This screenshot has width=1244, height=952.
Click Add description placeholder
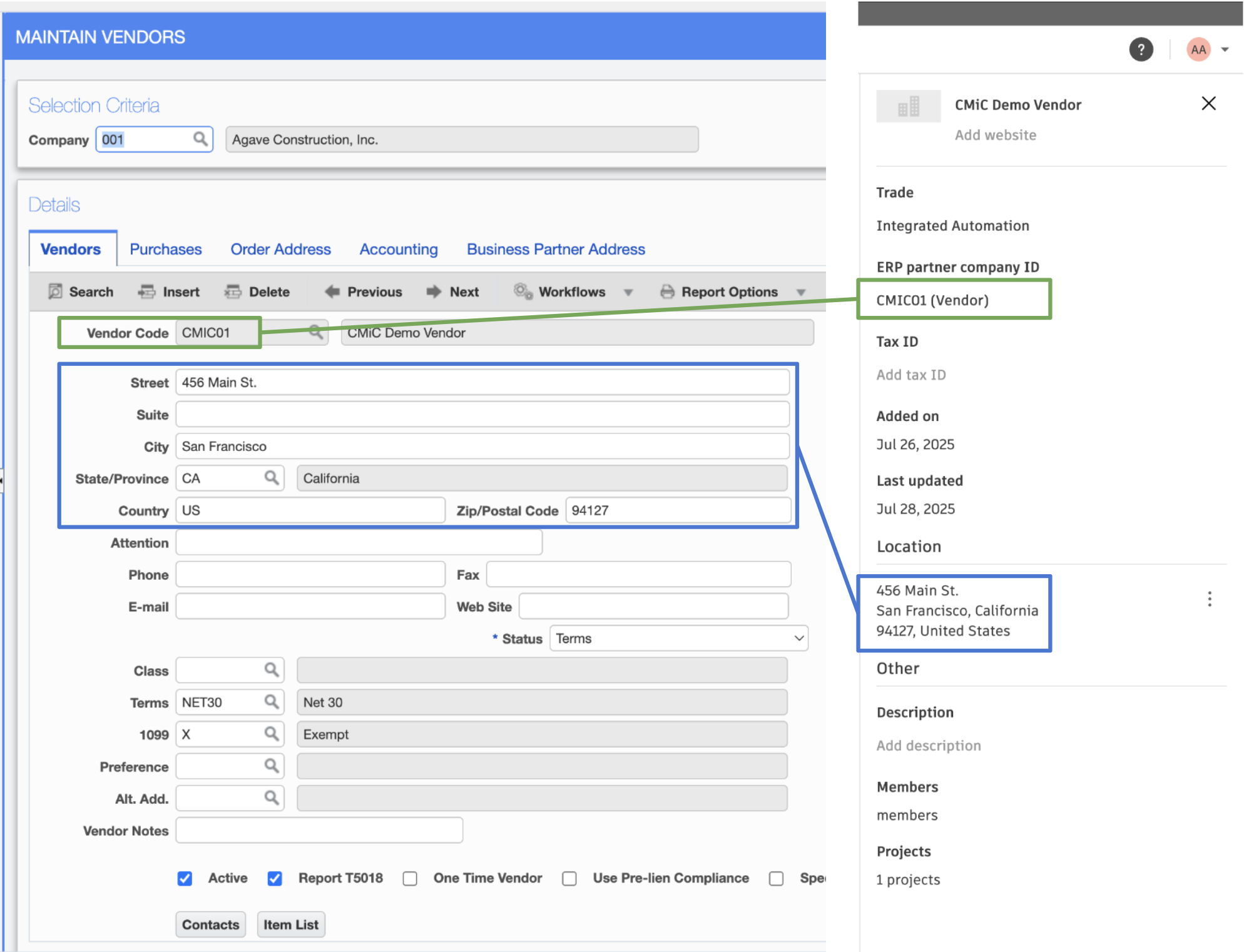coord(928,746)
